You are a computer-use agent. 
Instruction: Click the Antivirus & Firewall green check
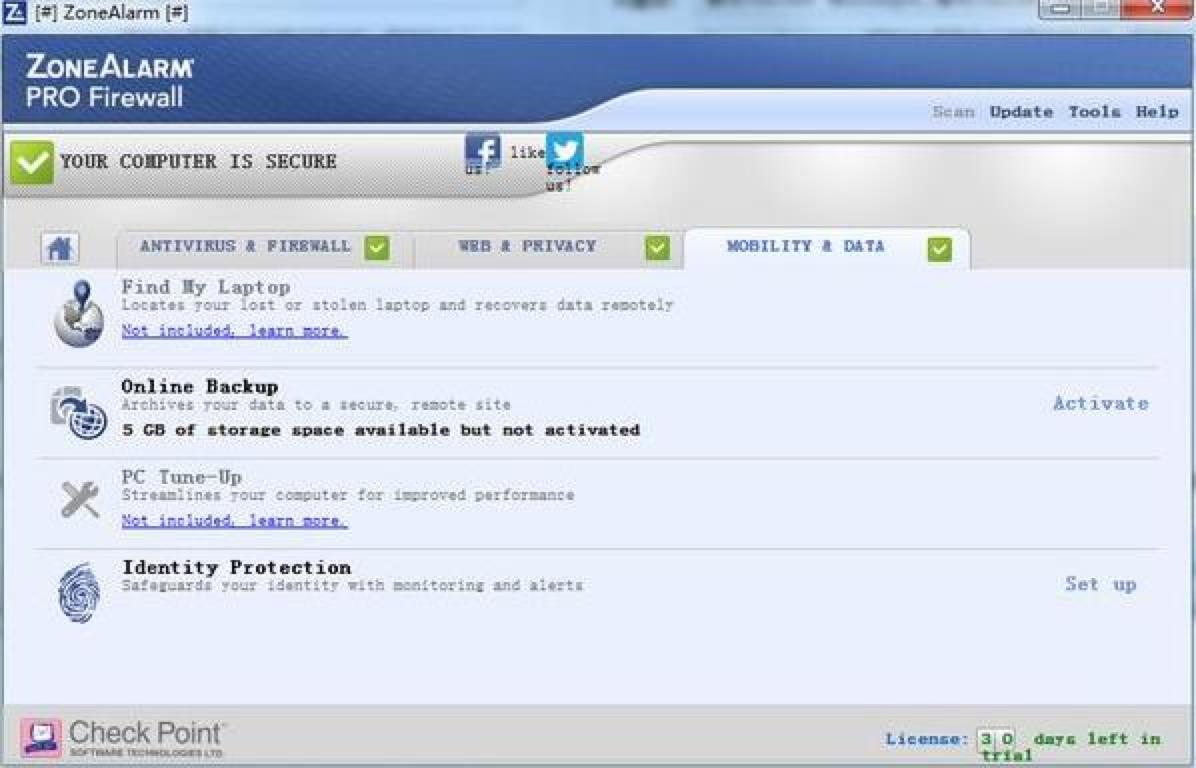coord(377,248)
